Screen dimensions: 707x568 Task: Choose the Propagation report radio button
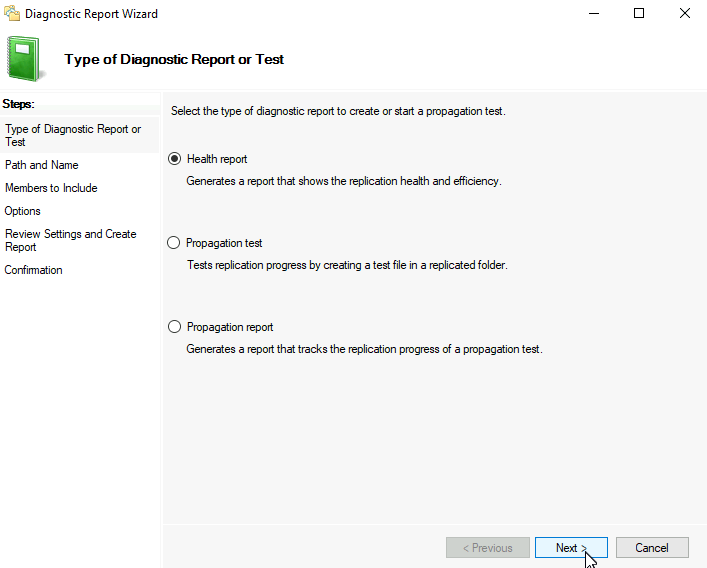tap(174, 327)
